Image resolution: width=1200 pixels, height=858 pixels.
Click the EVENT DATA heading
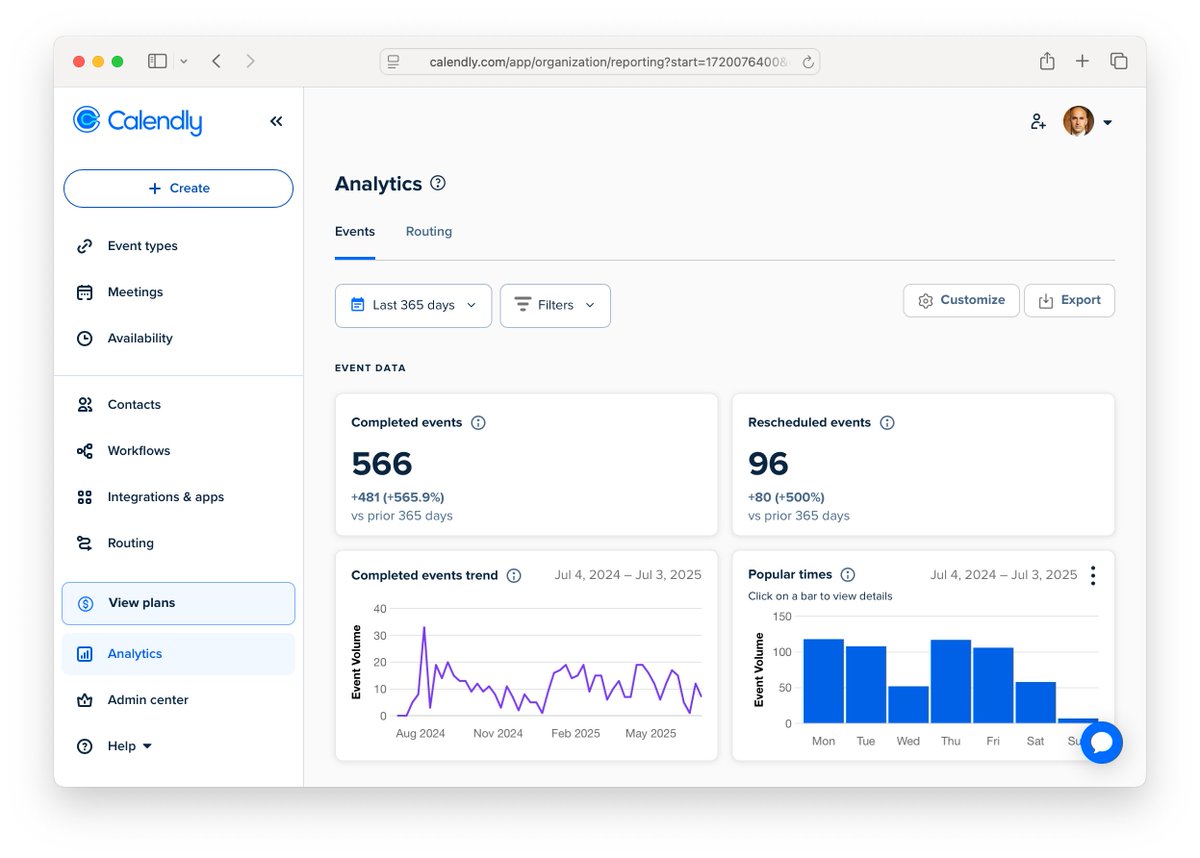[370, 368]
